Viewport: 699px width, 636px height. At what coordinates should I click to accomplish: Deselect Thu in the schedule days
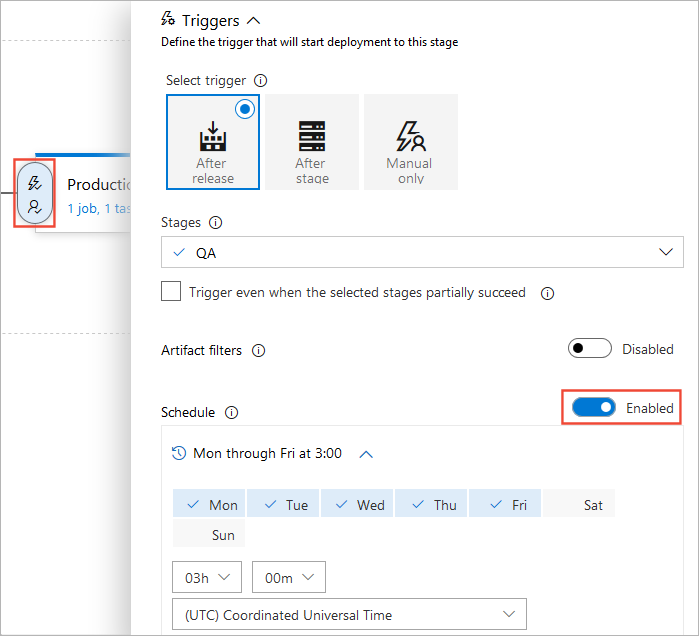tap(431, 504)
